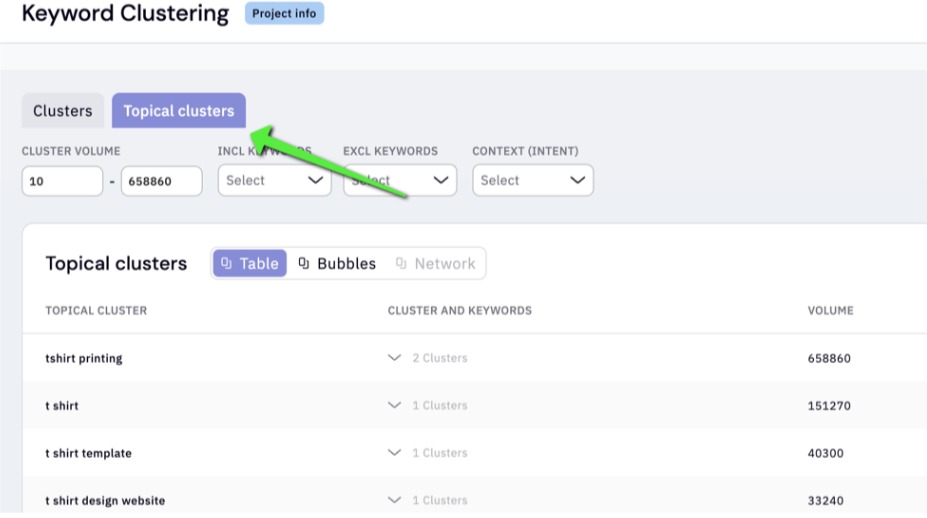
Task: Switch to the Clusters tab
Action: point(62,111)
